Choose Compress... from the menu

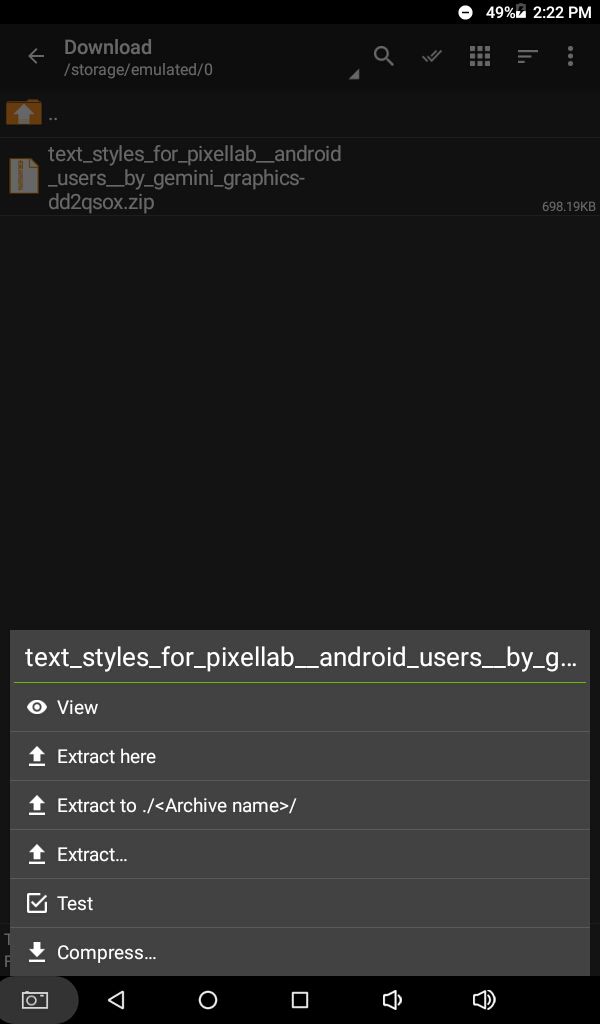click(x=300, y=952)
